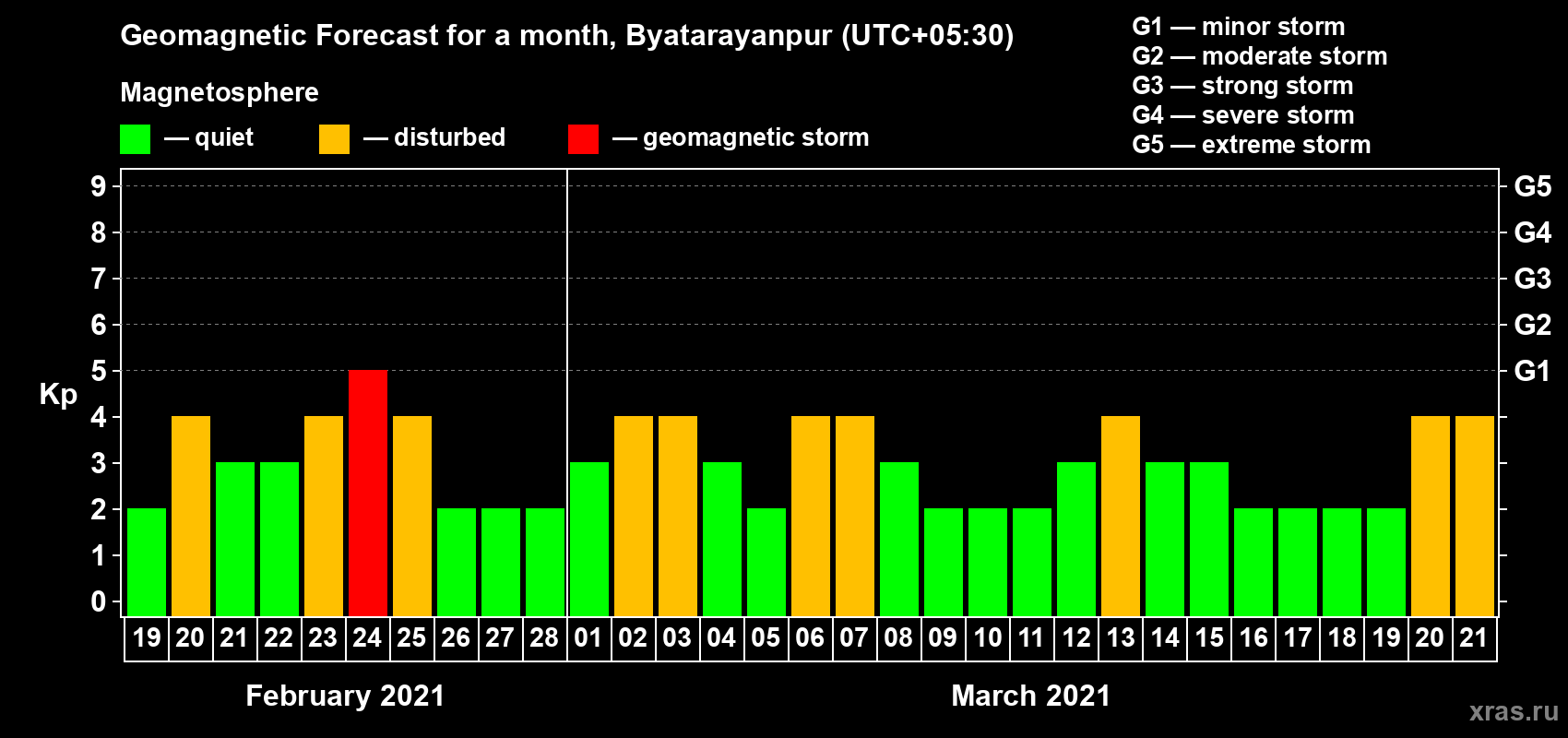1568x738 pixels.
Task: Click the 'Kp' axis label
Action: click(x=58, y=395)
